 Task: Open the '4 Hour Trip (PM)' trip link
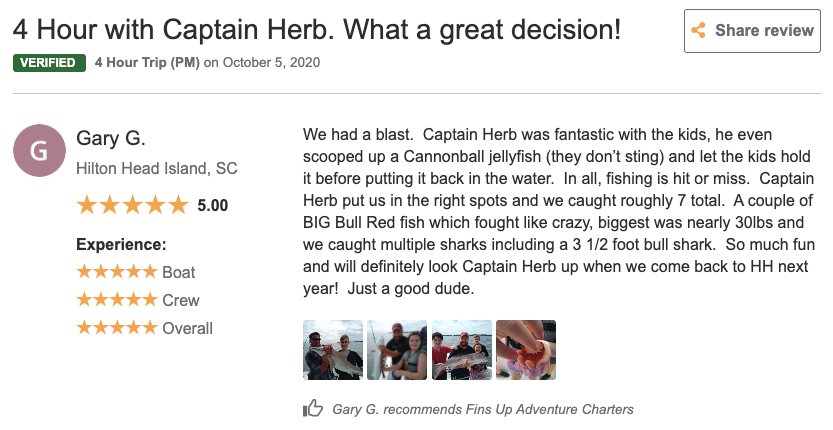pos(147,63)
